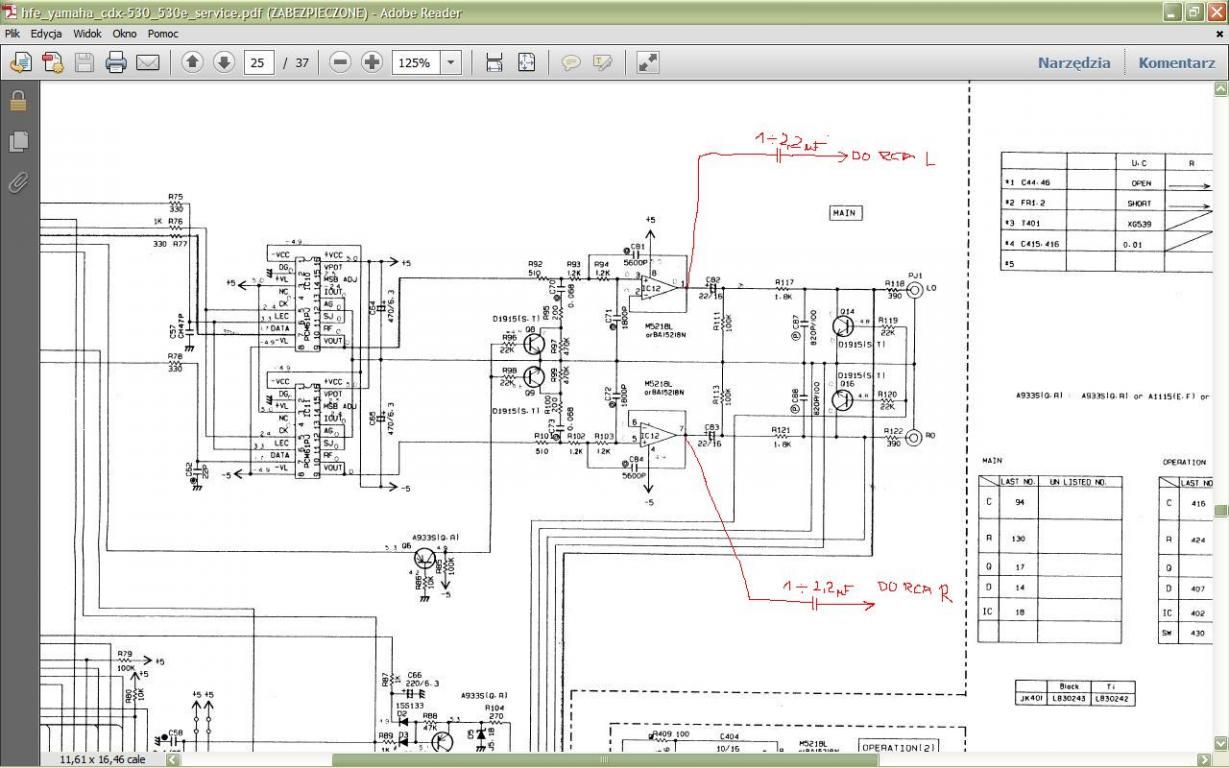Open the Pomoc menu
Image resolution: width=1229 pixels, height=768 pixels.
[x=163, y=34]
